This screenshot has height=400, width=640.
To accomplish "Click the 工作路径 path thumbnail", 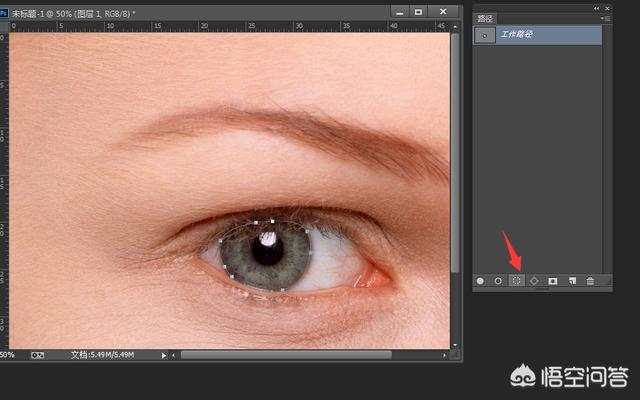I will tap(484, 35).
